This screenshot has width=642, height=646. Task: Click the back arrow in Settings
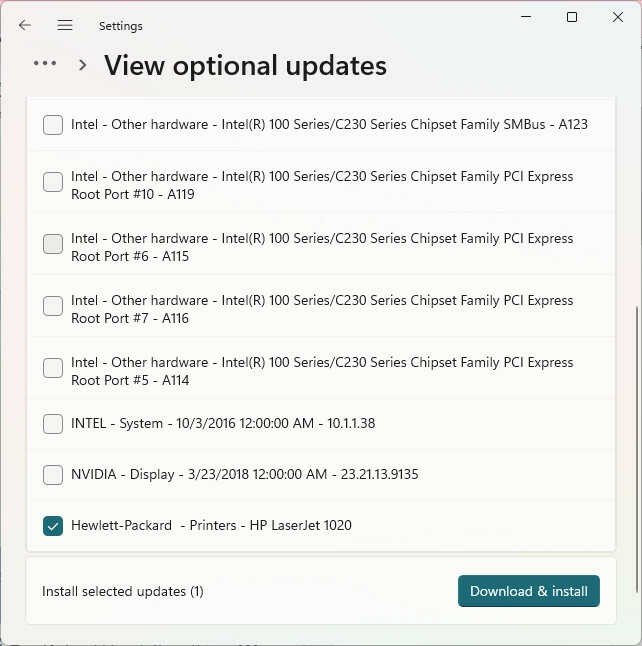[25, 25]
